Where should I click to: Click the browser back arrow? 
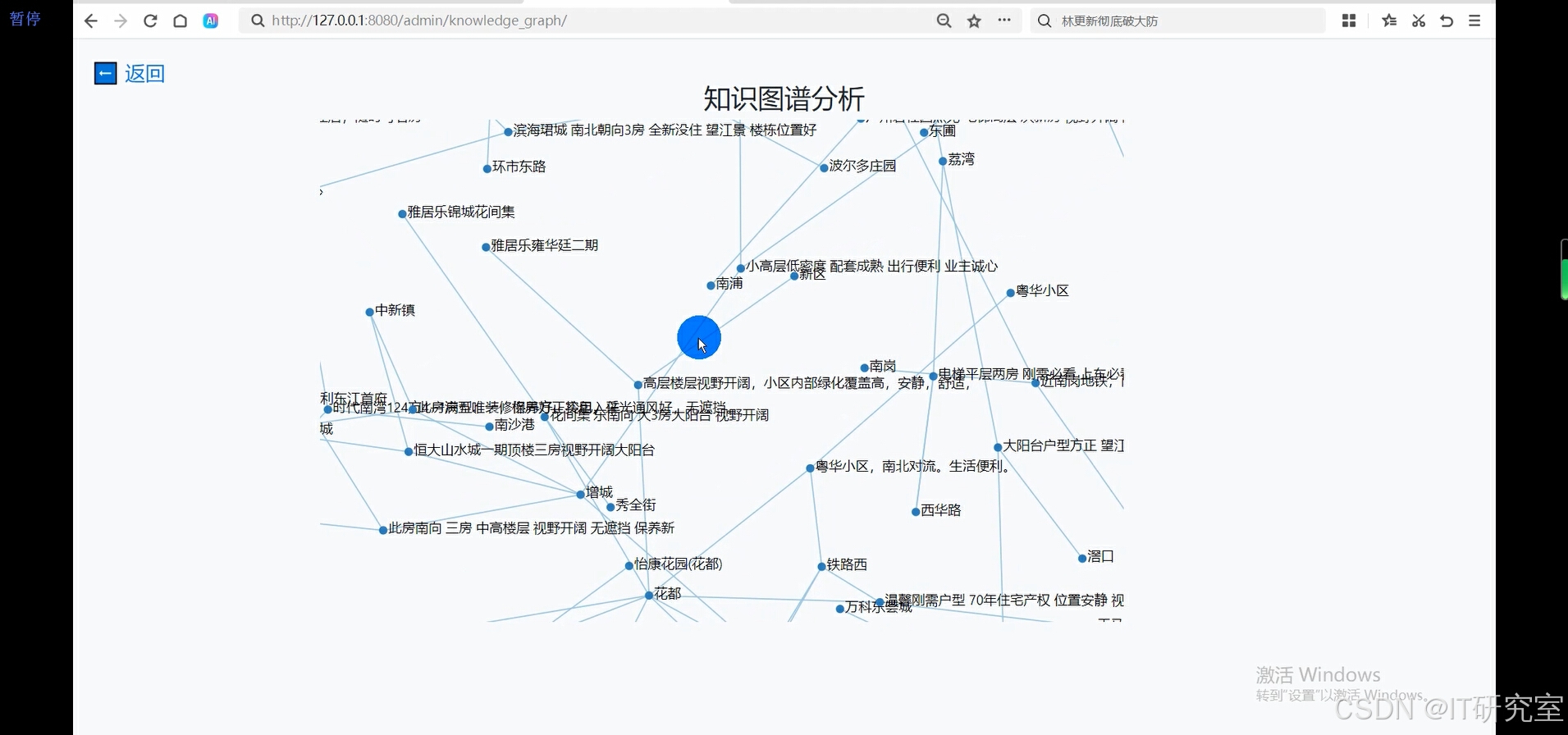pyautogui.click(x=91, y=21)
